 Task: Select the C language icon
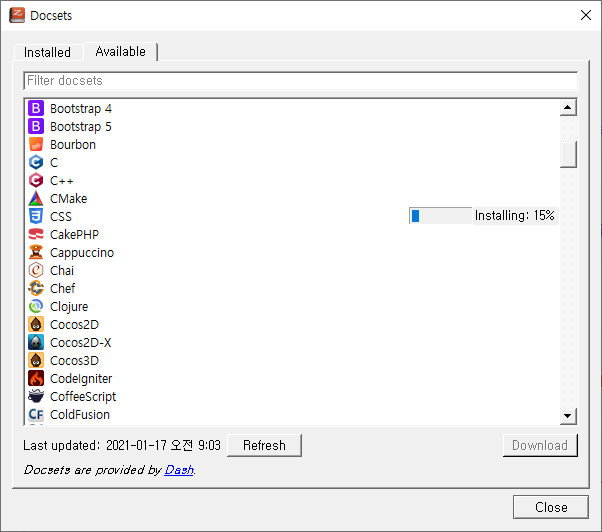pos(36,162)
